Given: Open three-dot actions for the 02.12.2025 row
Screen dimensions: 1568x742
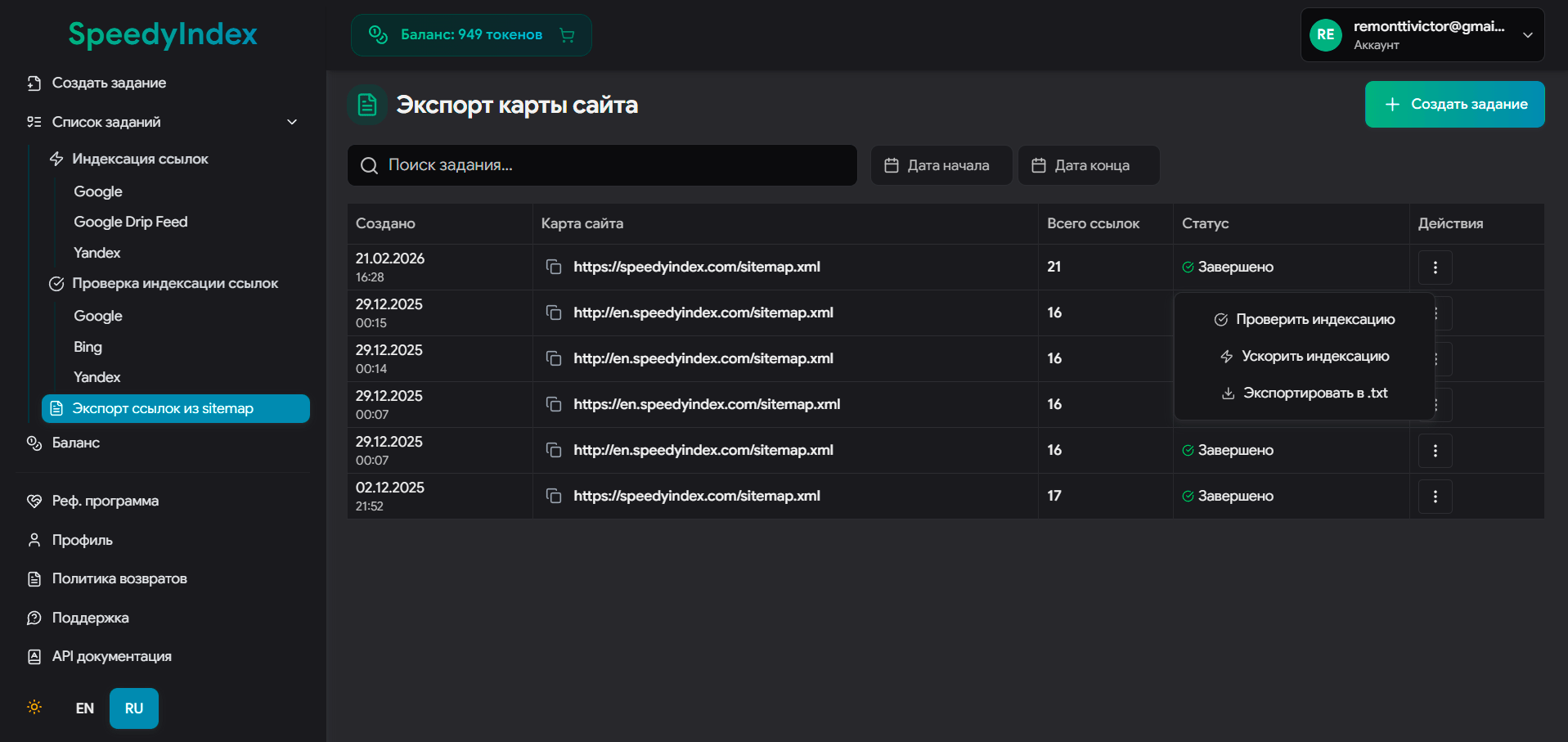Looking at the screenshot, I should point(1435,497).
